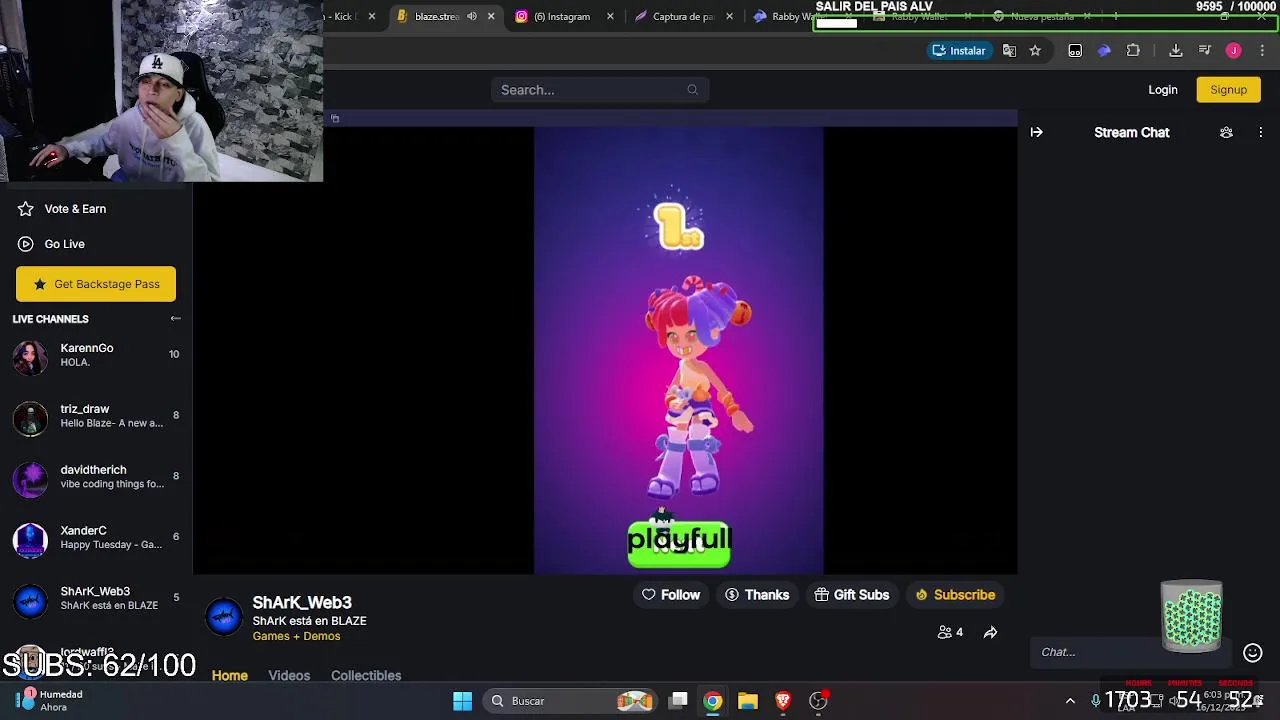Screen dimensions: 1280x720
Task: Open OBS Studio from the taskbar
Action: (818, 701)
